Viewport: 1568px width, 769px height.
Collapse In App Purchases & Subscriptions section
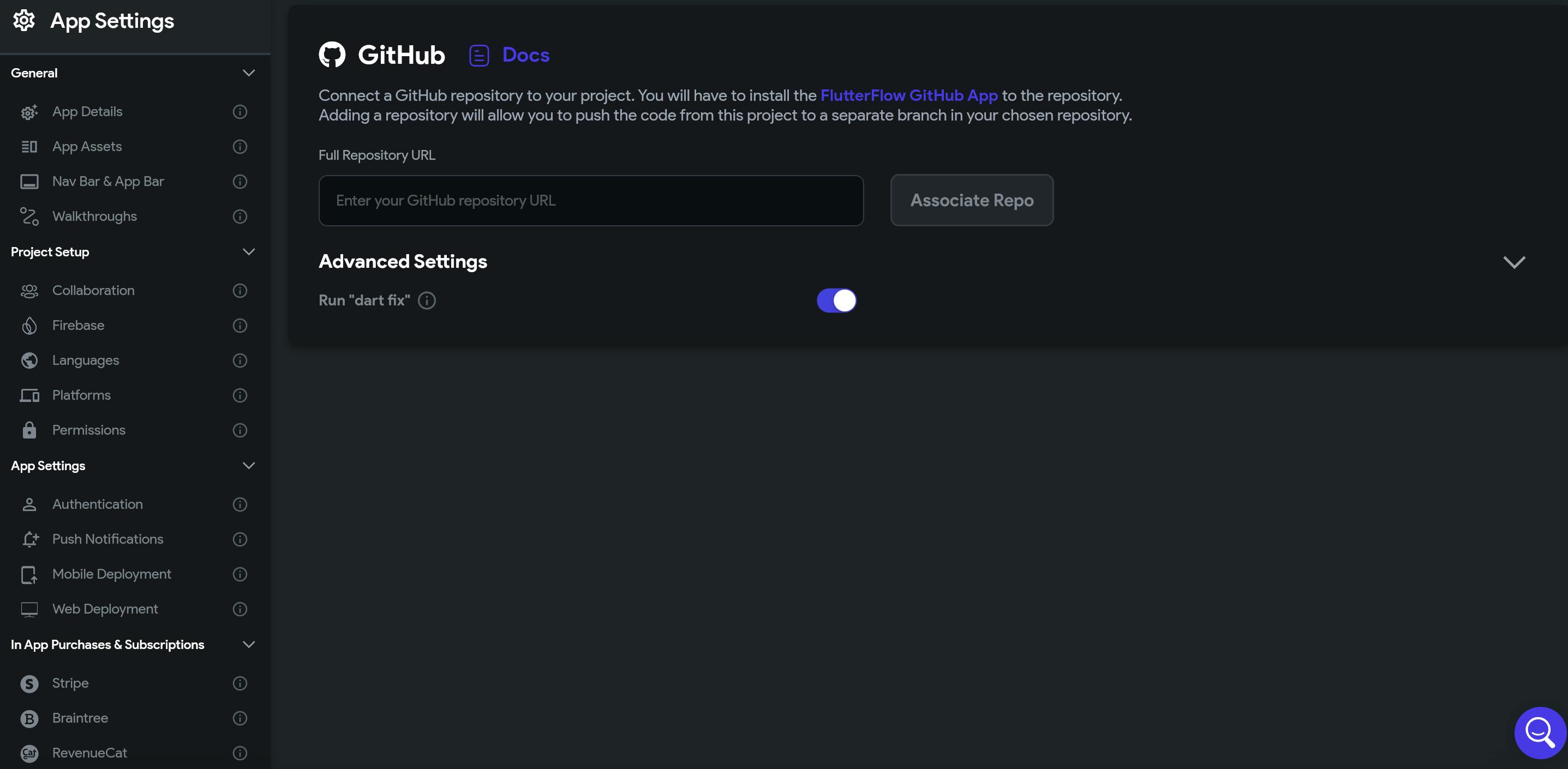click(248, 644)
